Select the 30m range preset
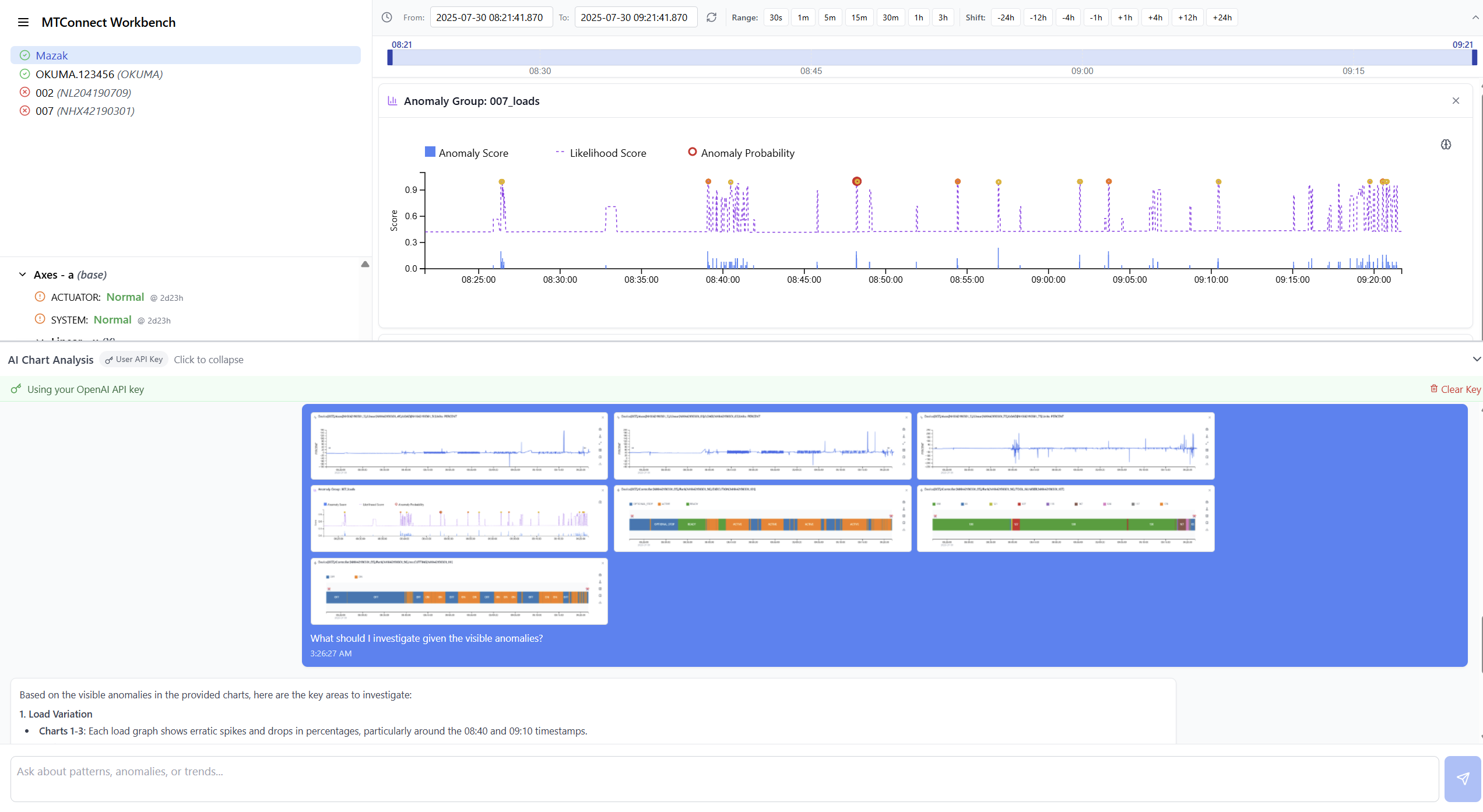Image resolution: width=1483 pixels, height=812 pixels. (x=890, y=17)
